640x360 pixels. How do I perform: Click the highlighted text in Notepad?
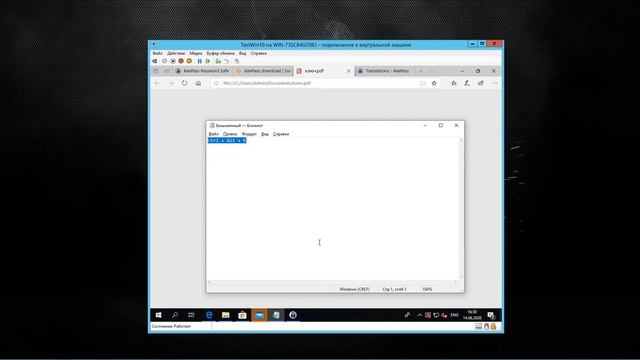point(227,140)
